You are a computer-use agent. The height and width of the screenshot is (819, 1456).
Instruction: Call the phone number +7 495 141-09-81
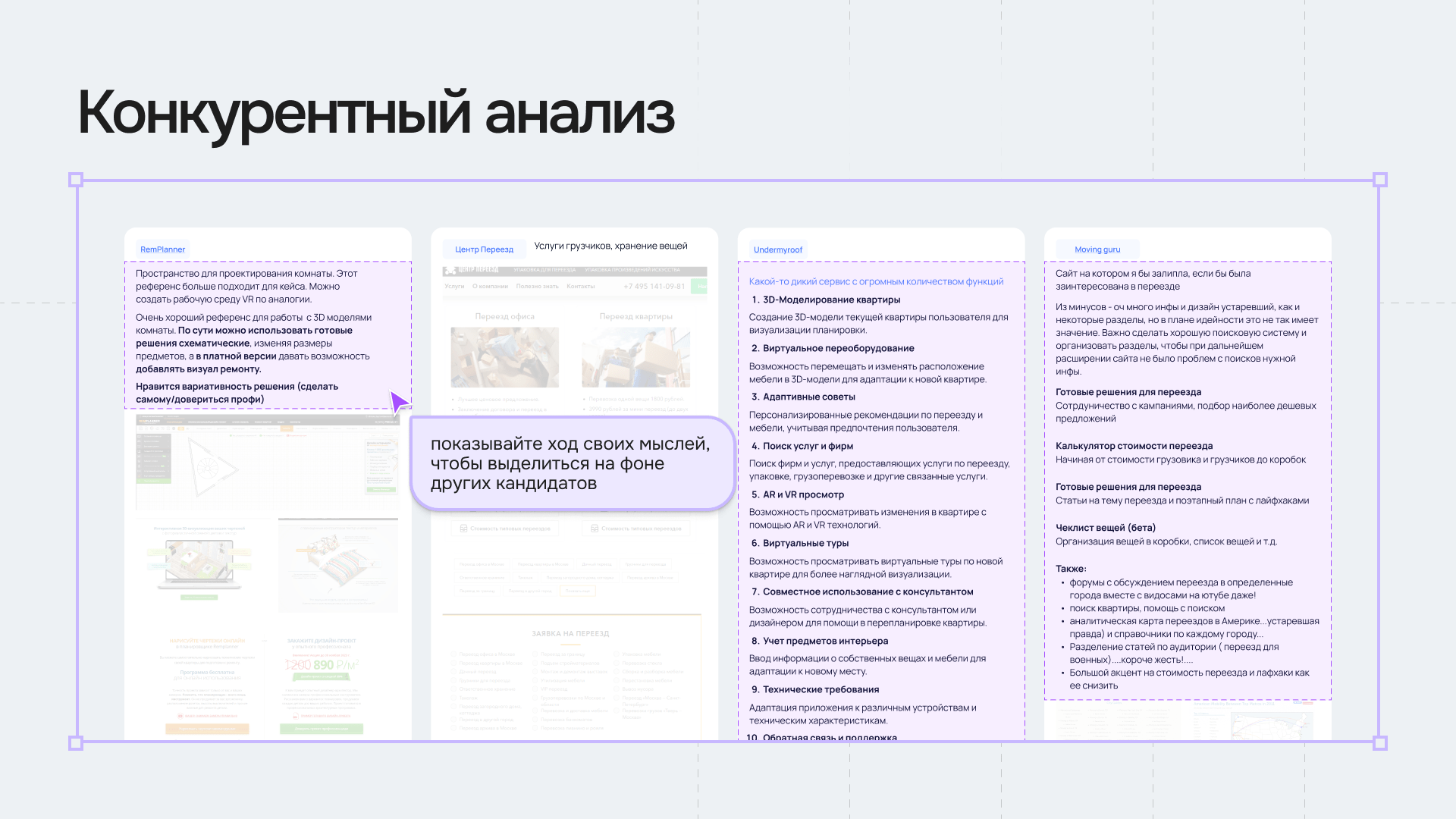(x=654, y=286)
